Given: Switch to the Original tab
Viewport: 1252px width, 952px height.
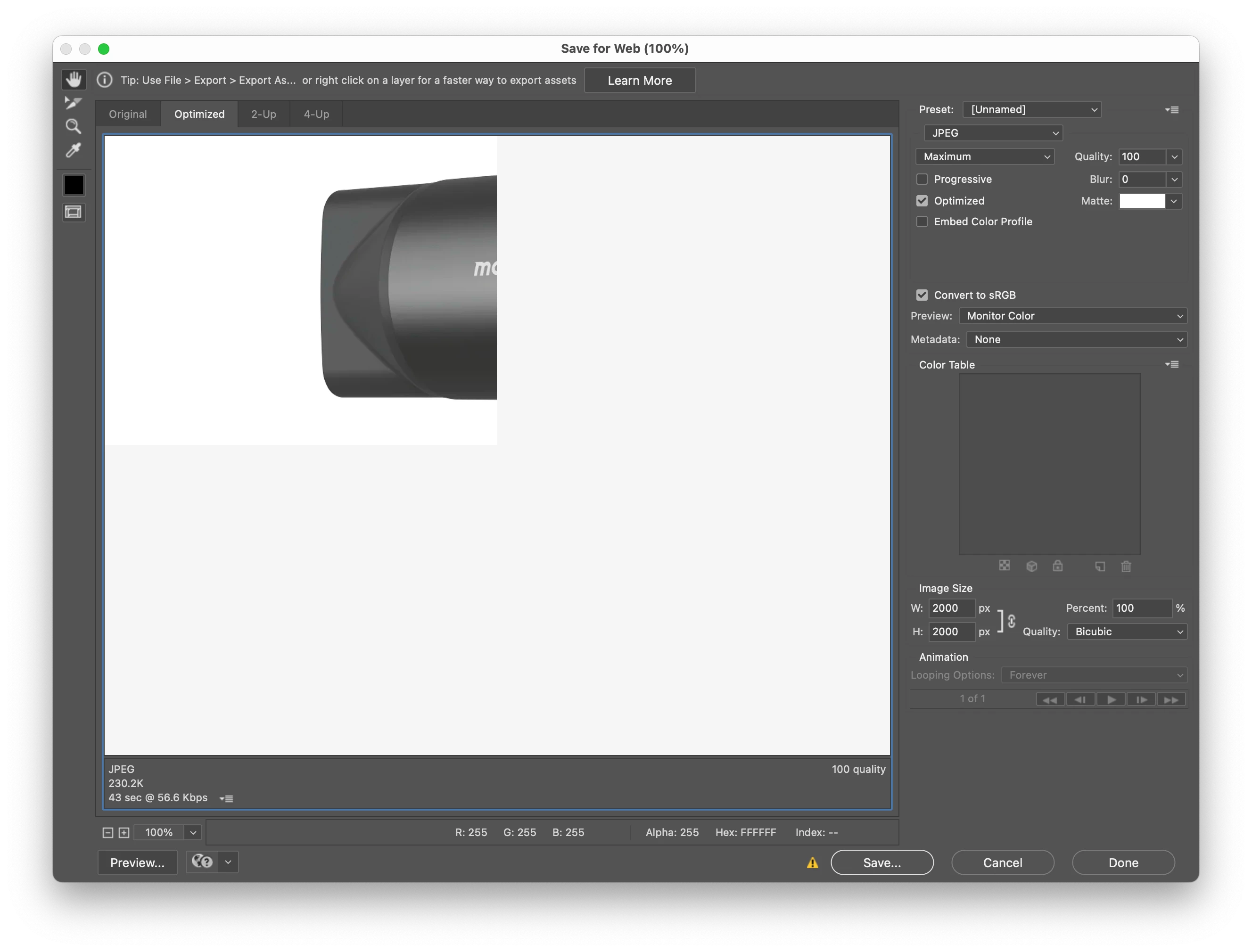Looking at the screenshot, I should [128, 114].
